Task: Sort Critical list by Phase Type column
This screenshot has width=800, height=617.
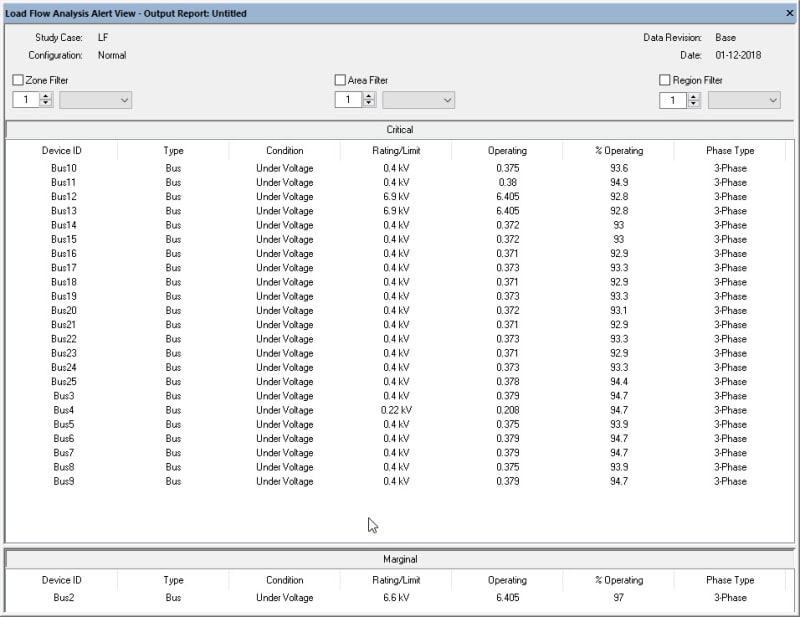Action: 730,151
